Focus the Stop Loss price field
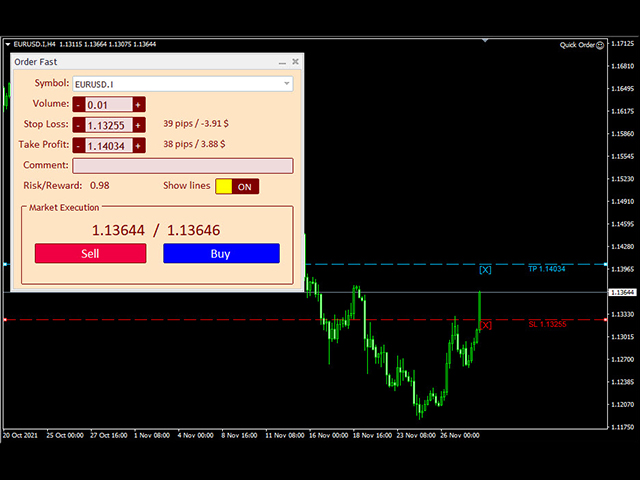 (108, 125)
